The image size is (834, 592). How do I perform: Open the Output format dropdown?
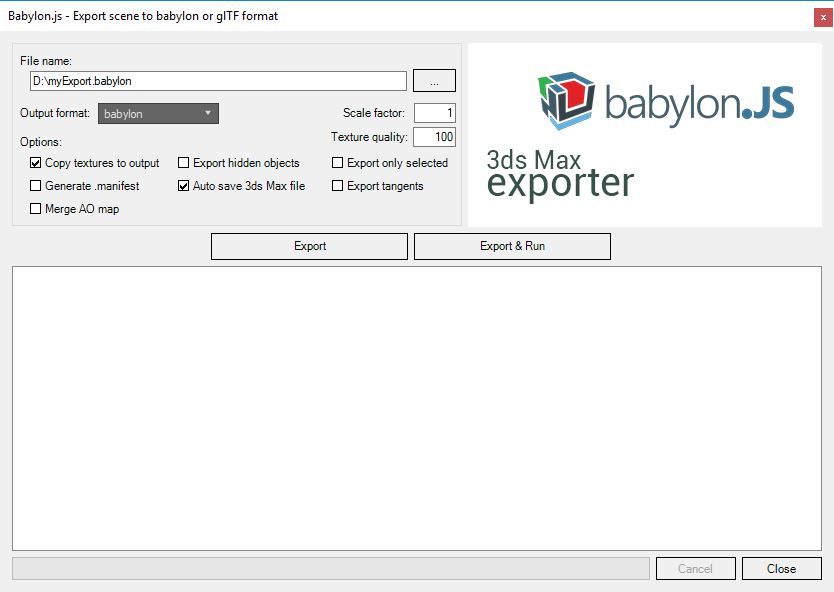coord(158,113)
